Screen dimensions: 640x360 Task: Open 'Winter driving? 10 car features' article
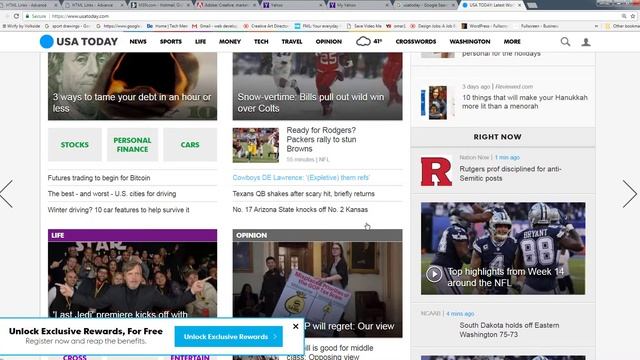118,210
